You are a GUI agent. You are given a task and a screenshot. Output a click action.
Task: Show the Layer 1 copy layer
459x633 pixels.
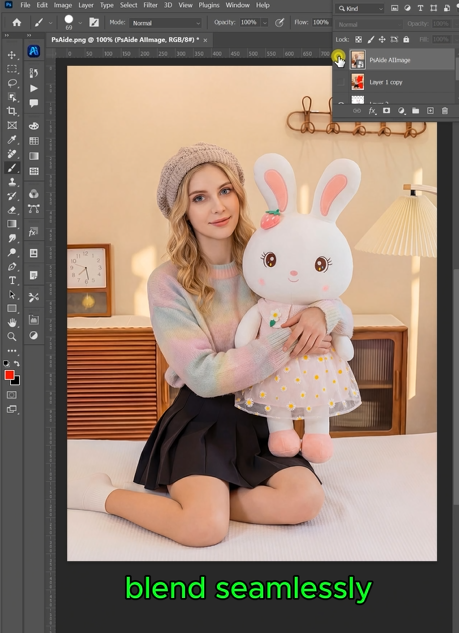tap(341, 82)
